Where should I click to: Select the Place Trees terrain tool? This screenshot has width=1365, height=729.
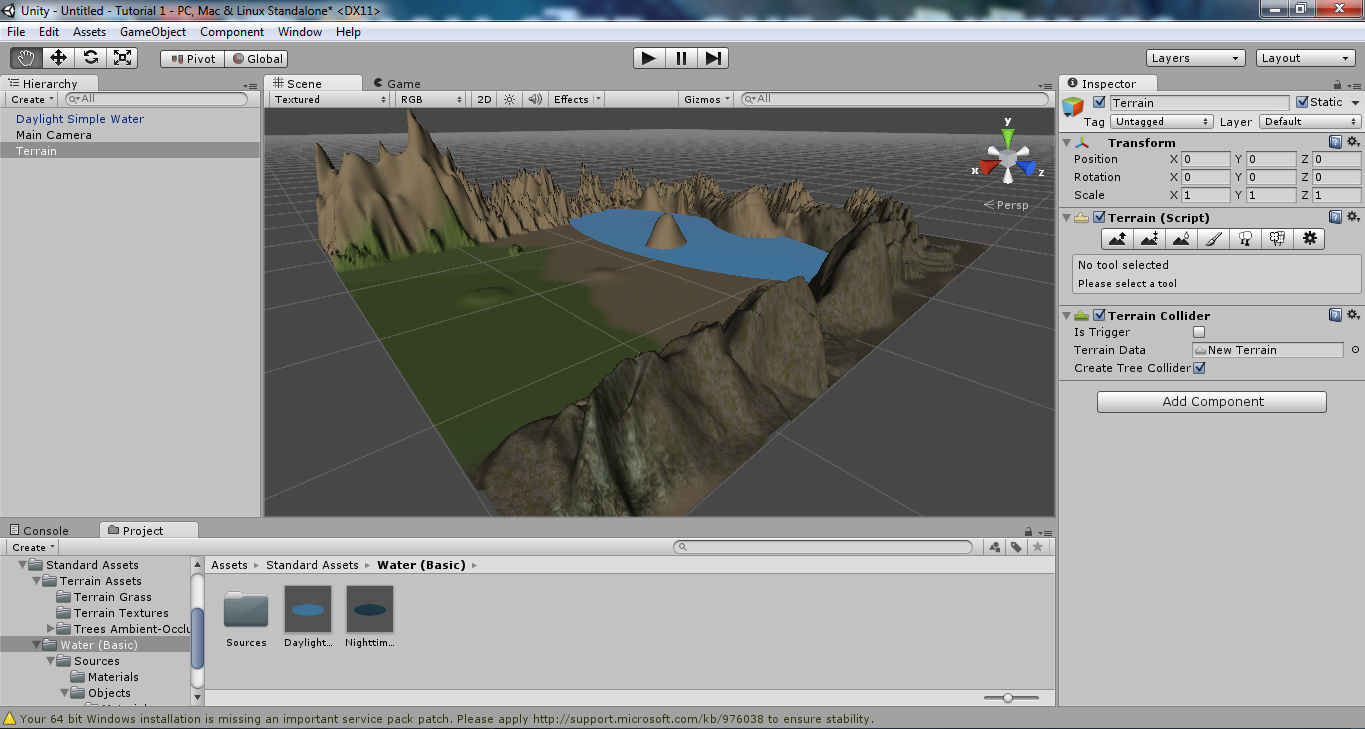click(x=1245, y=238)
